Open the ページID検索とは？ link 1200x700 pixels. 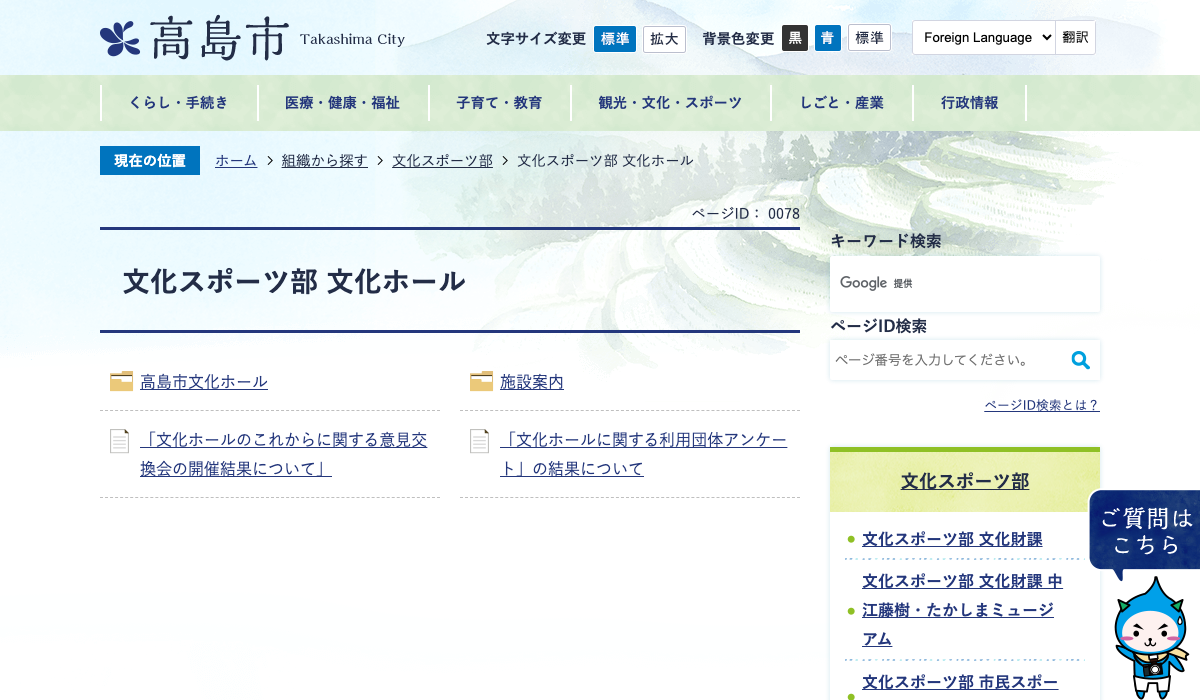pyautogui.click(x=1042, y=405)
